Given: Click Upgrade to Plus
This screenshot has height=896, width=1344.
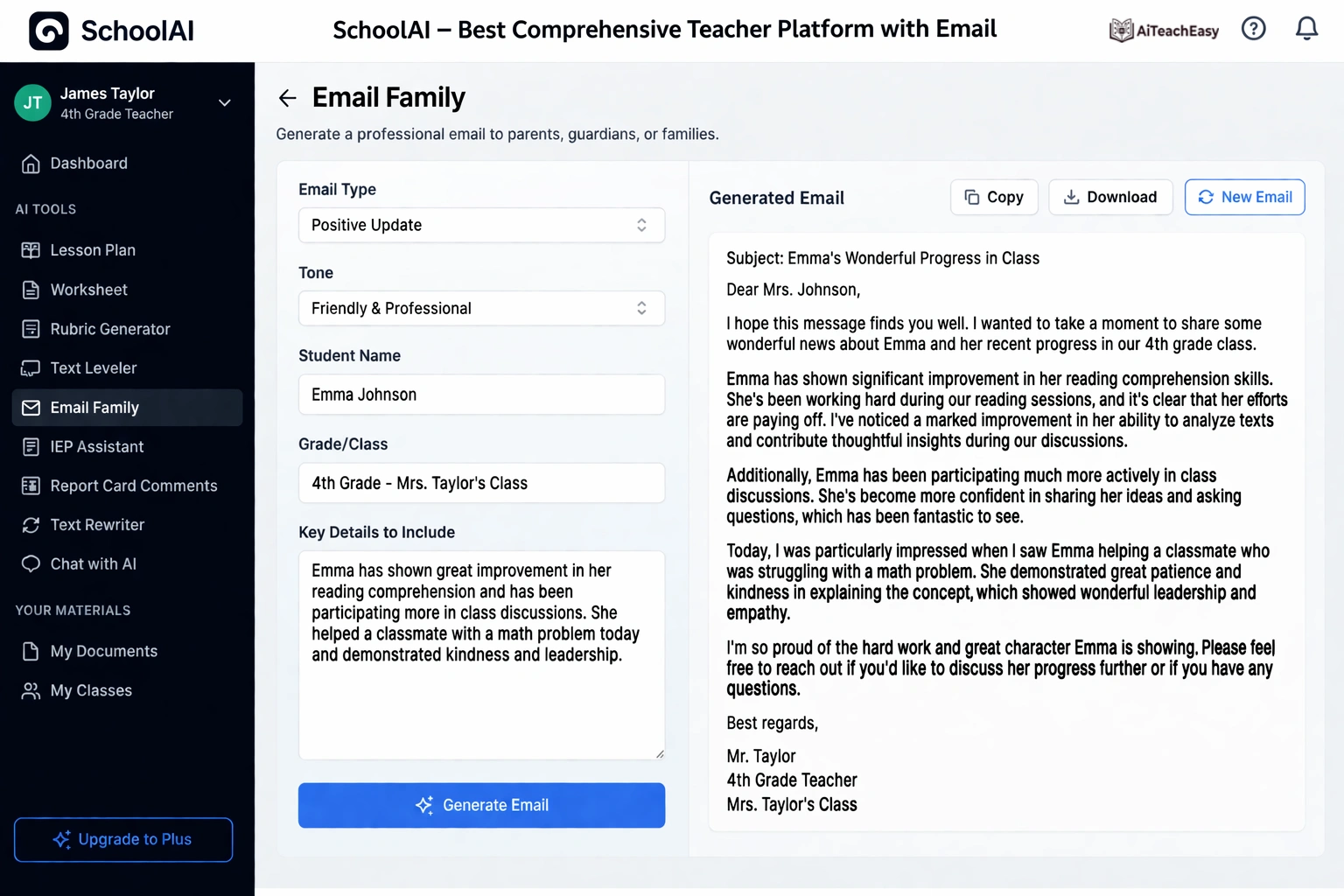Looking at the screenshot, I should pos(122,839).
